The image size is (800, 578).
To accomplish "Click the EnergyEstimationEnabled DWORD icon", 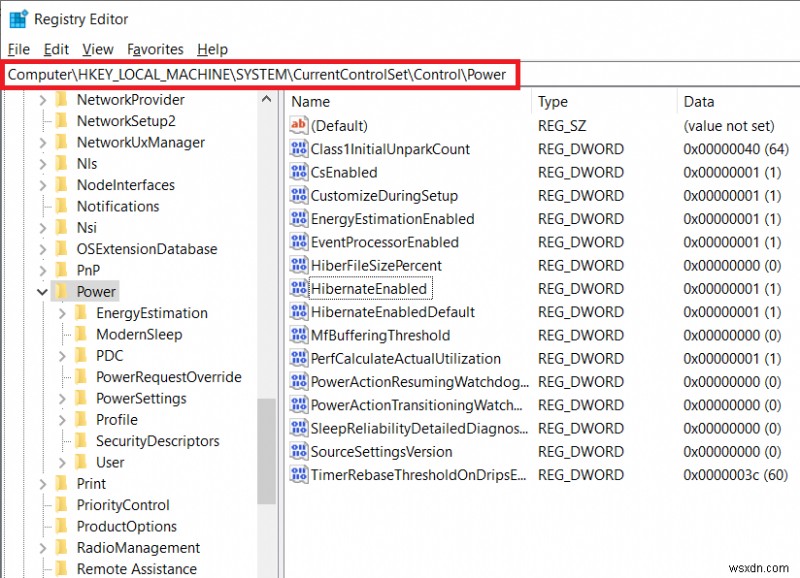I will pos(298,218).
